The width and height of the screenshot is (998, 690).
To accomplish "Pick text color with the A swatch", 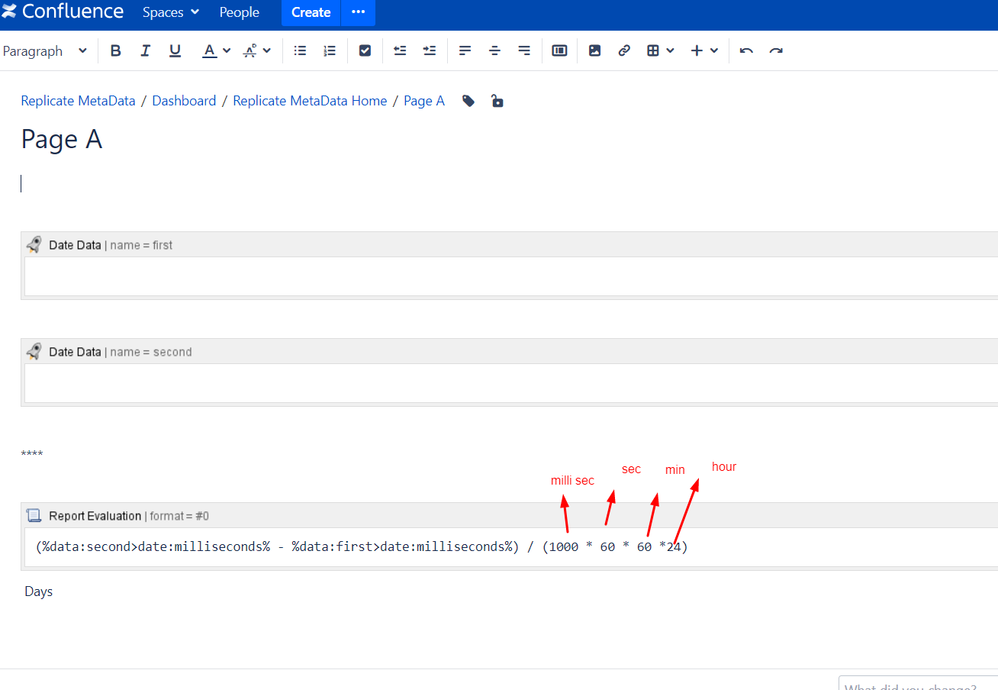I will (x=209, y=51).
